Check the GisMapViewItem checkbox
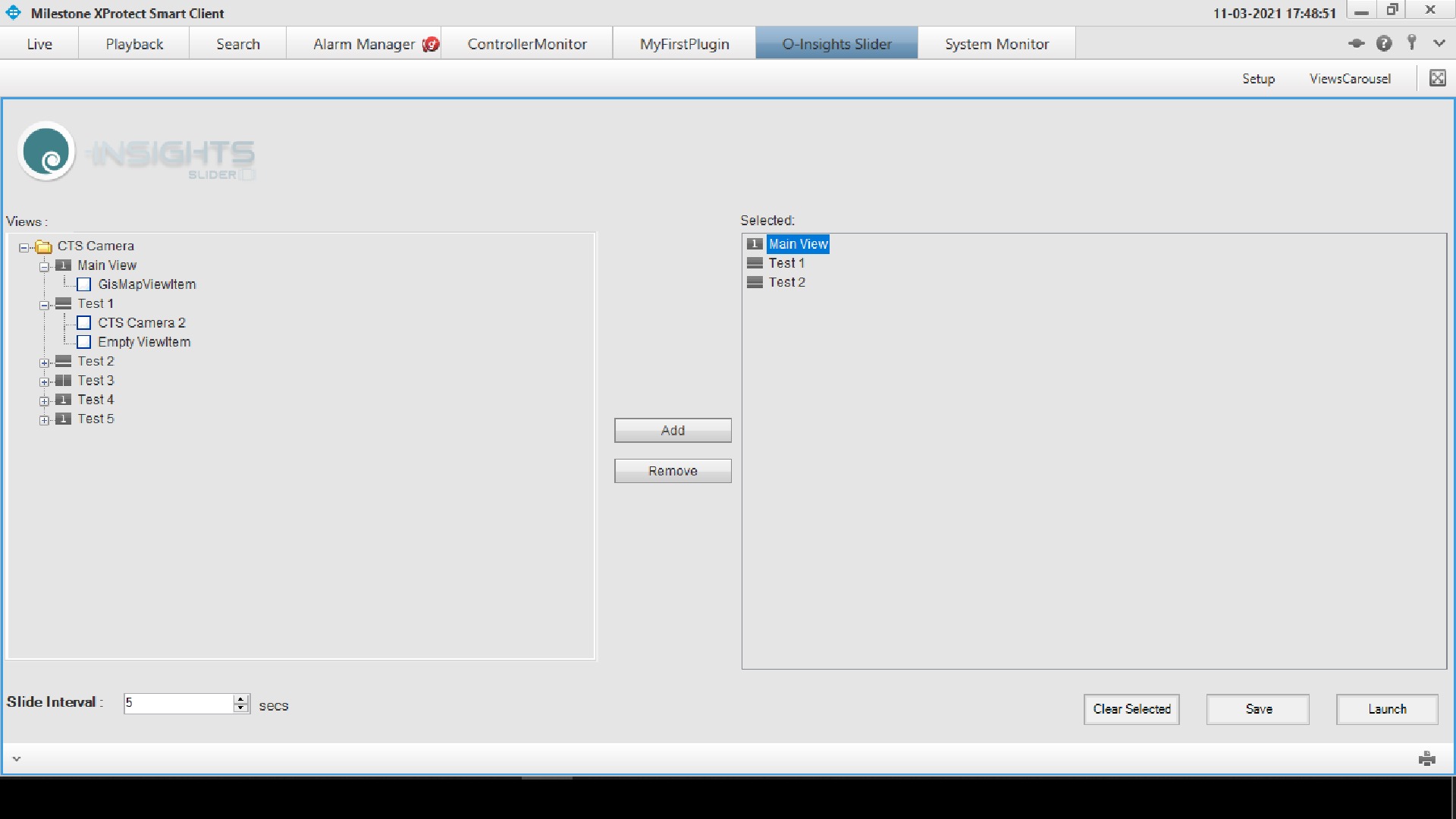Image resolution: width=1456 pixels, height=819 pixels. pyautogui.click(x=84, y=284)
